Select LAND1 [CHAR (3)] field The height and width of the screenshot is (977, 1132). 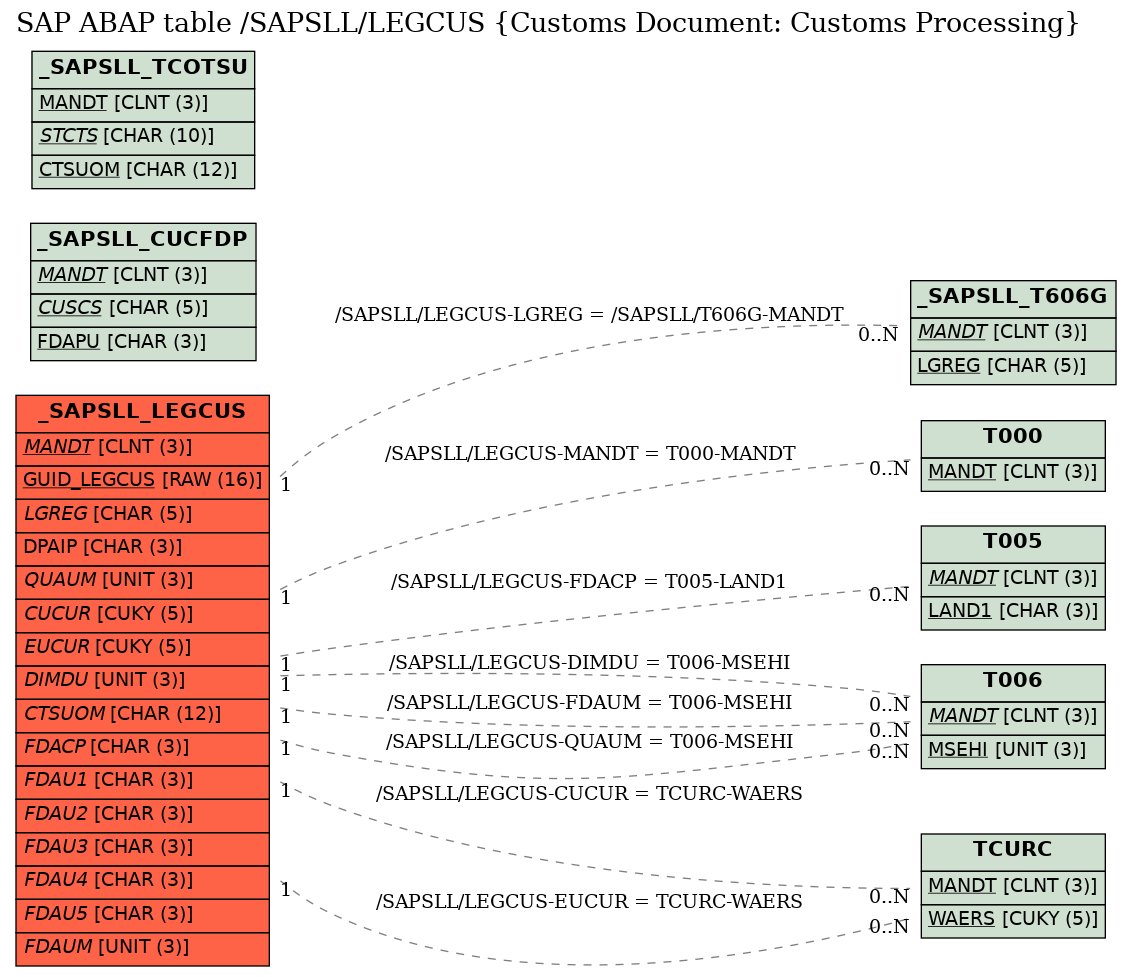coord(1013,613)
